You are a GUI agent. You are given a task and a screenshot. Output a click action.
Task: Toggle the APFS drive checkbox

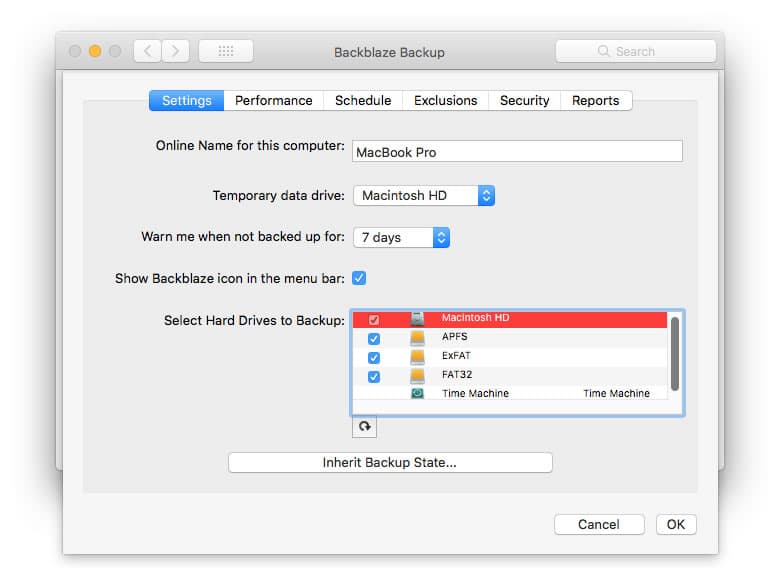tap(374, 339)
